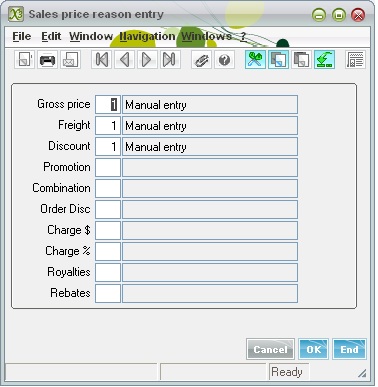Click the paperclip attachment icon
The height and width of the screenshot is (387, 378).
point(201,60)
